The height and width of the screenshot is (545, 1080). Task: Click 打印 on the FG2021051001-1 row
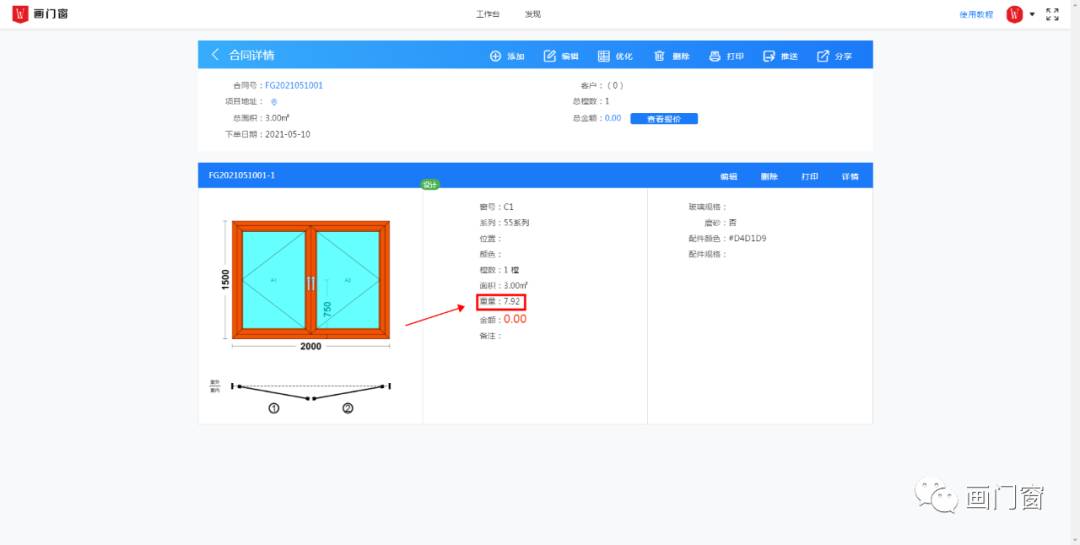point(810,176)
